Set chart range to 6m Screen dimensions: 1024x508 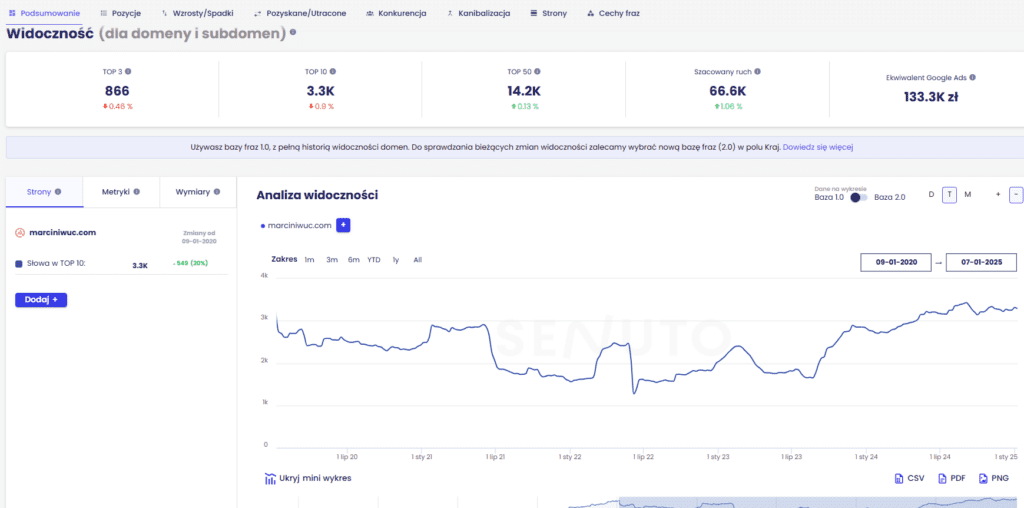354,260
